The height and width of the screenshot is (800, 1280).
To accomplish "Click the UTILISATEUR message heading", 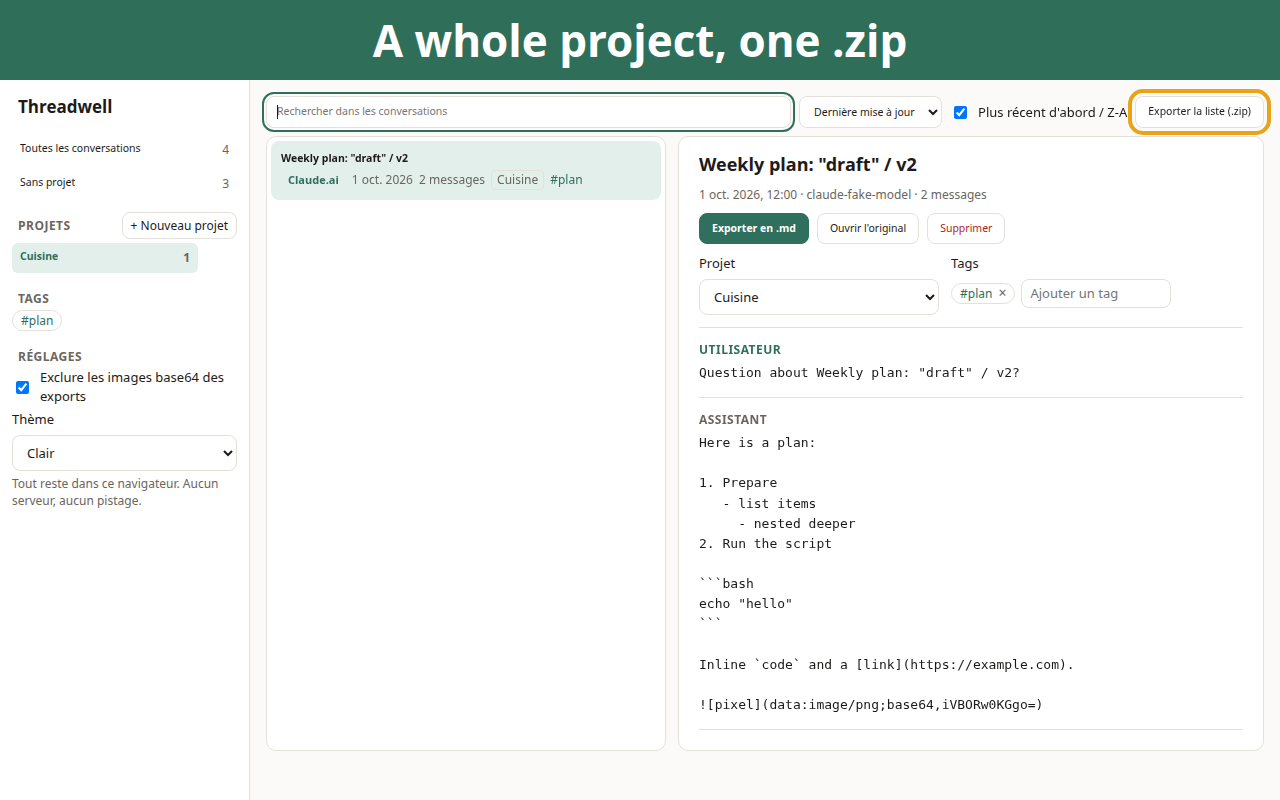I will pos(740,350).
